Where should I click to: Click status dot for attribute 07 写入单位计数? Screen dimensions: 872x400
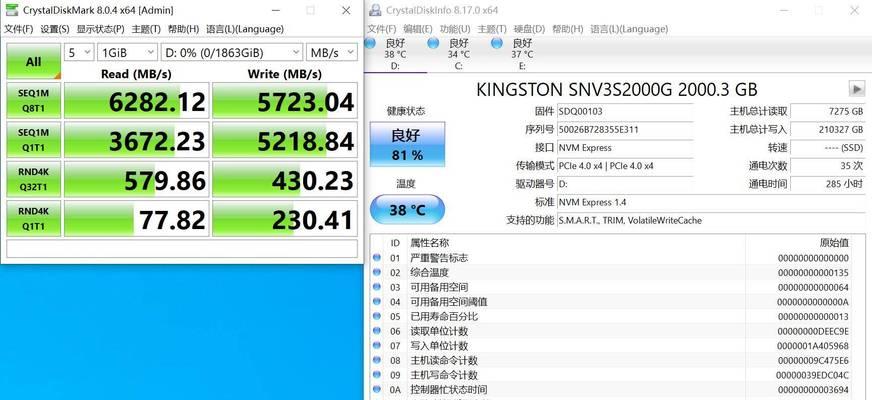click(x=376, y=345)
